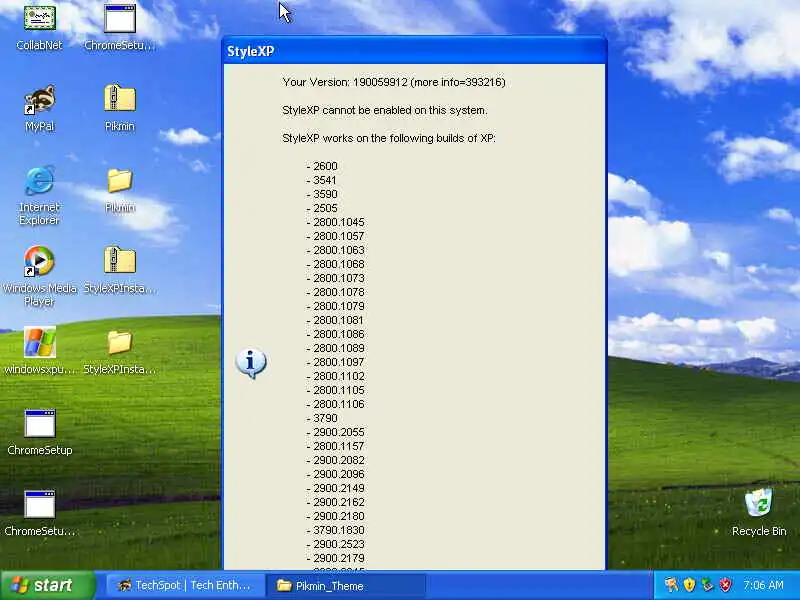This screenshot has height=600, width=800.
Task: Select the Pikmin zipped folder icon
Action: (120, 98)
